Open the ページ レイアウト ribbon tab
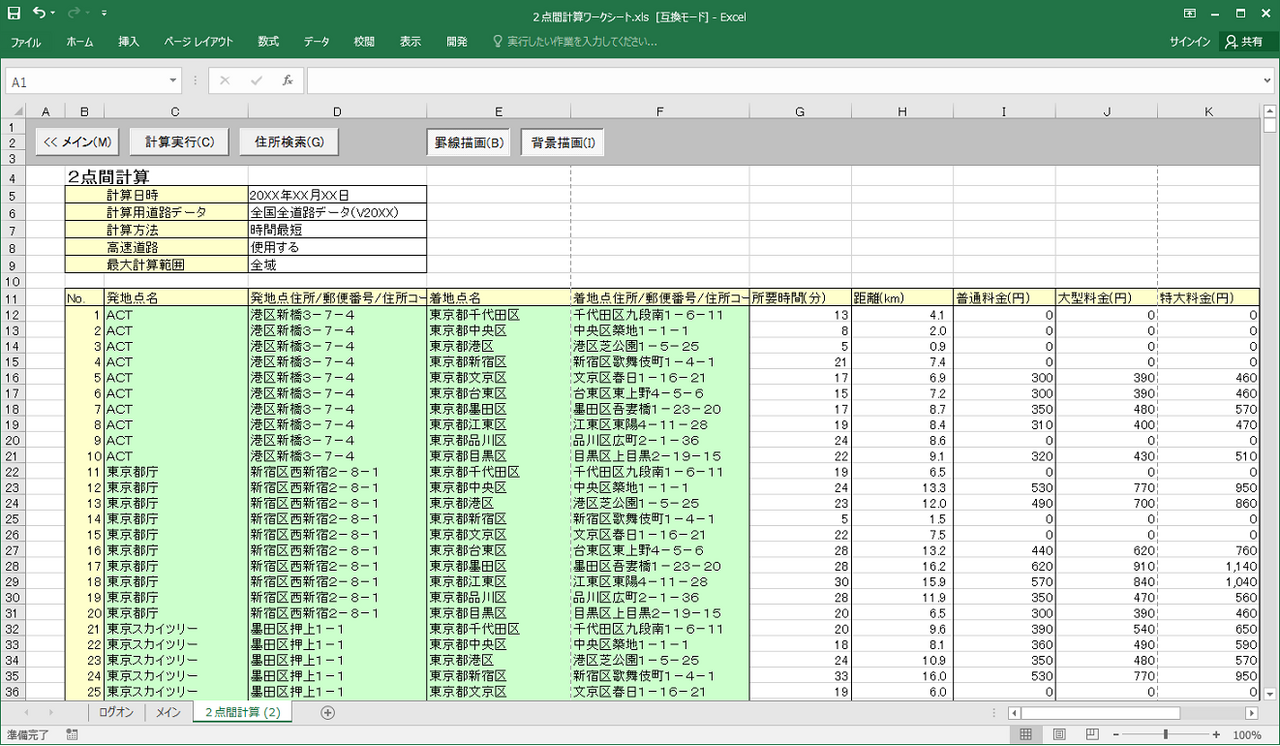The width and height of the screenshot is (1280, 746). pyautogui.click(x=198, y=42)
